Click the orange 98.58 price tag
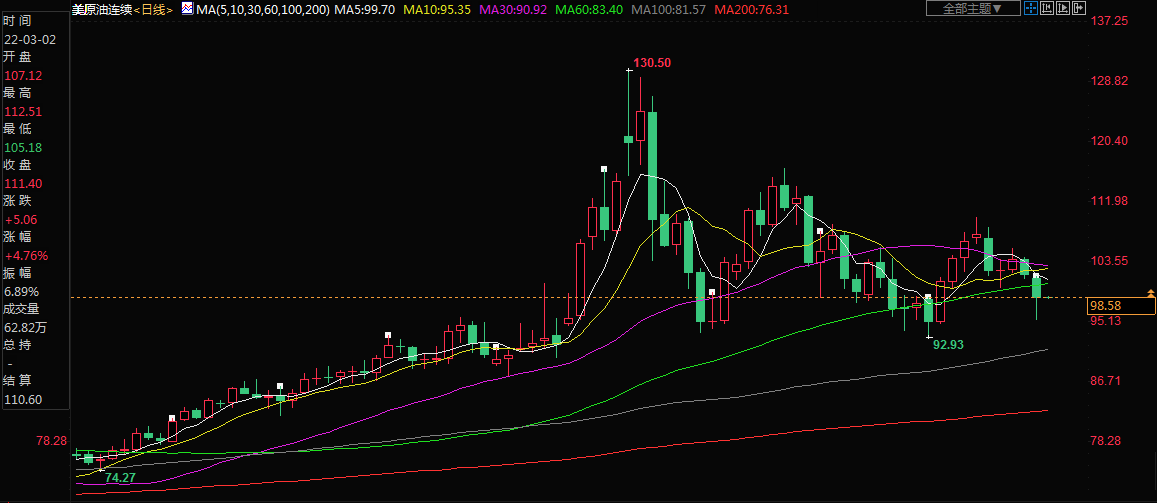This screenshot has width=1157, height=503. [1104, 305]
